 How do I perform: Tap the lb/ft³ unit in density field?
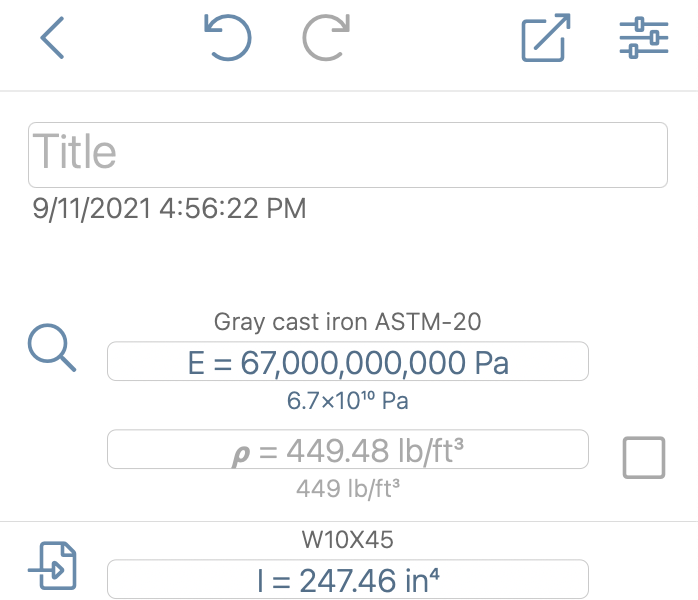431,451
